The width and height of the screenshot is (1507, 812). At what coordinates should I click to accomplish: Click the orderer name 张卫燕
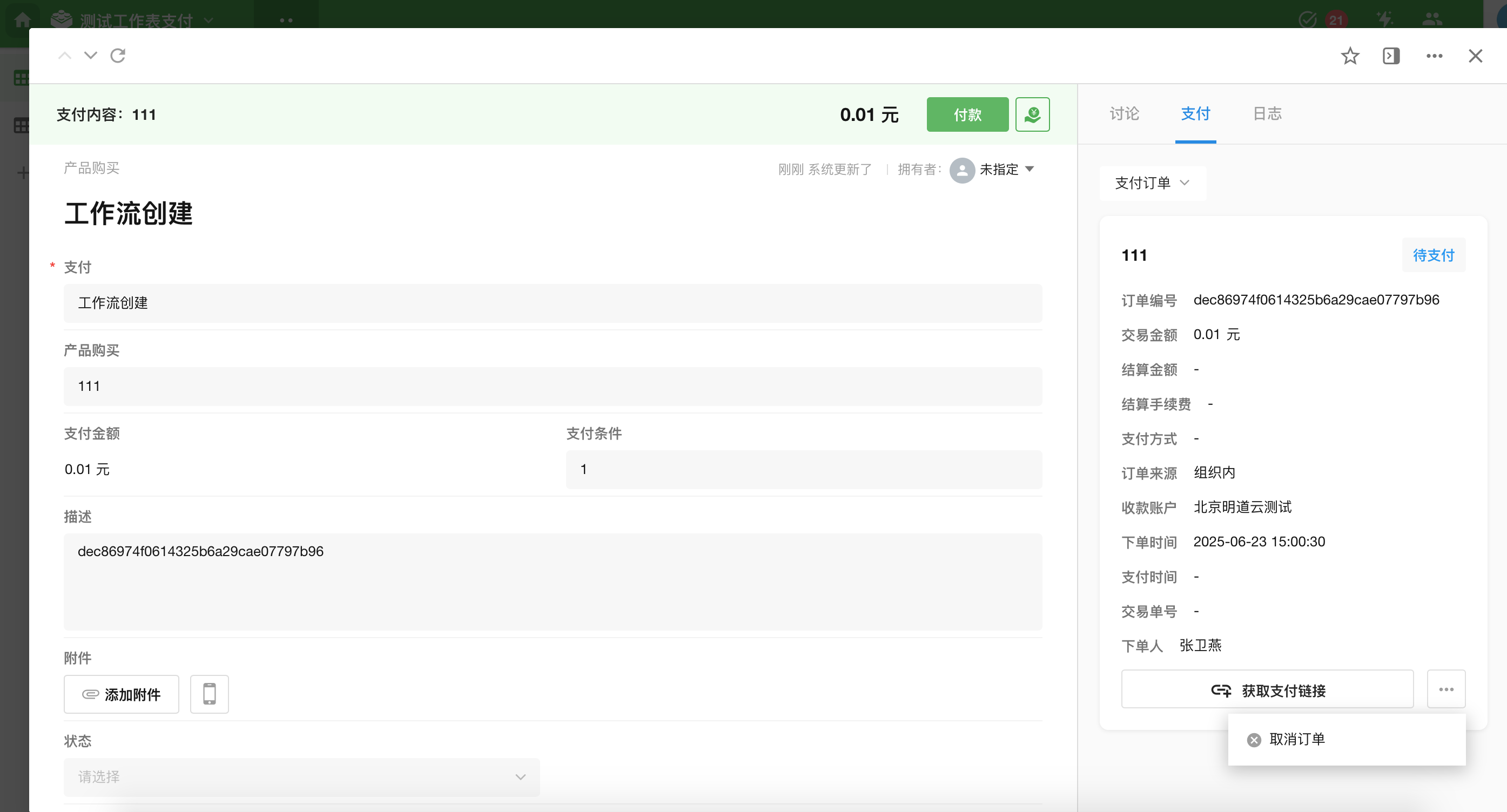click(x=1200, y=645)
